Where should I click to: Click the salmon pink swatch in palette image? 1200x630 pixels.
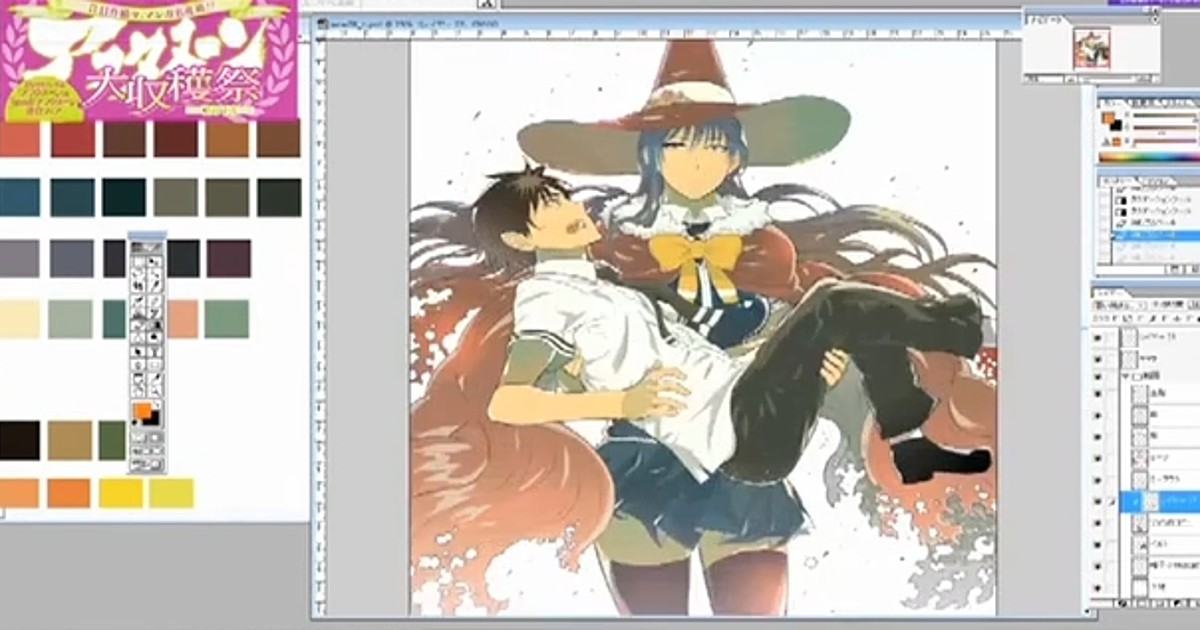(182, 319)
